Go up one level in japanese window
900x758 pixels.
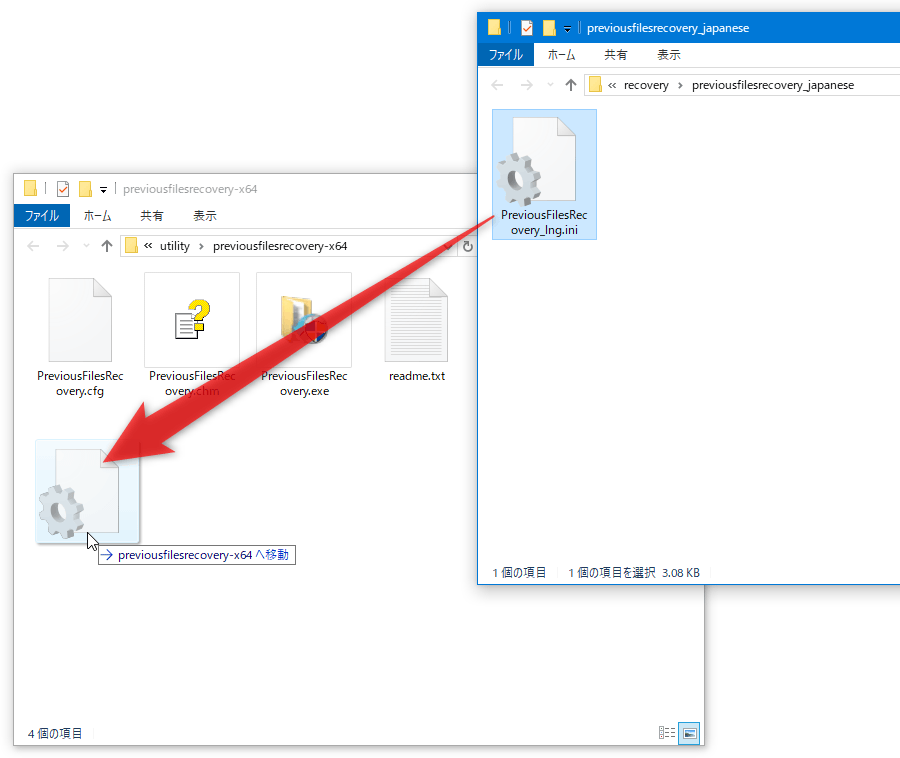571,85
